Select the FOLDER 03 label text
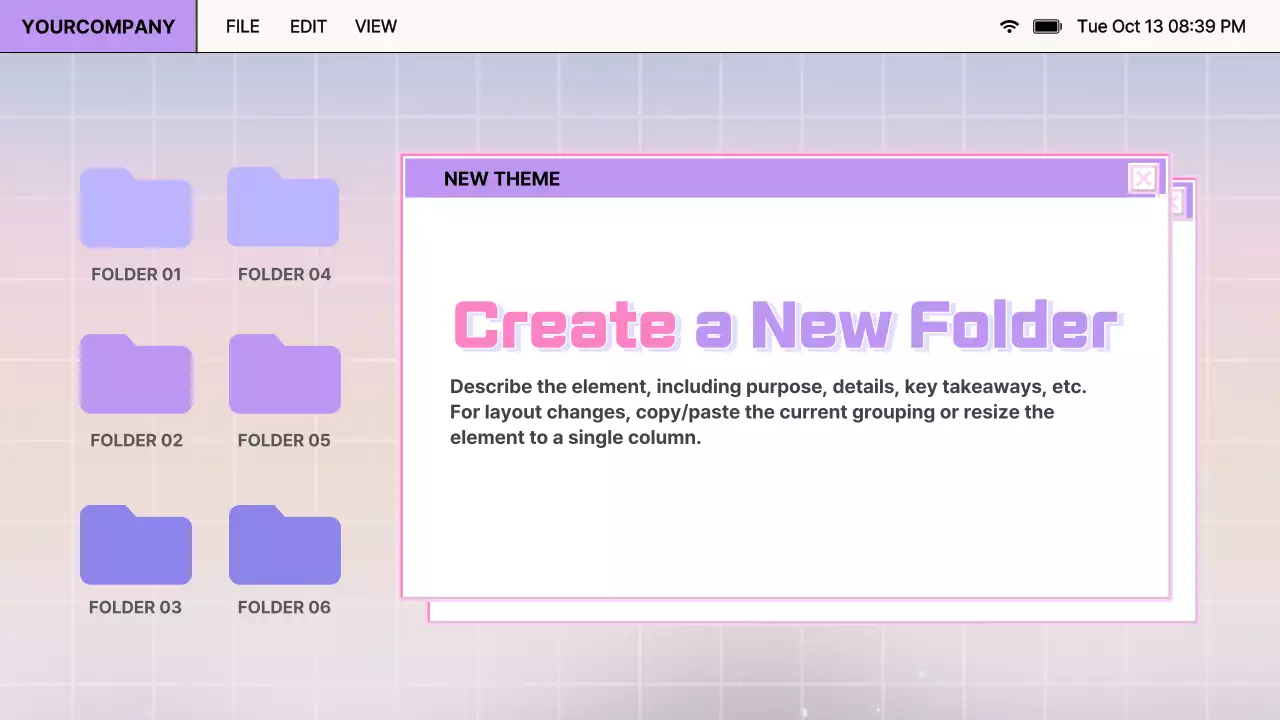This screenshot has height=720, width=1280. [x=135, y=607]
